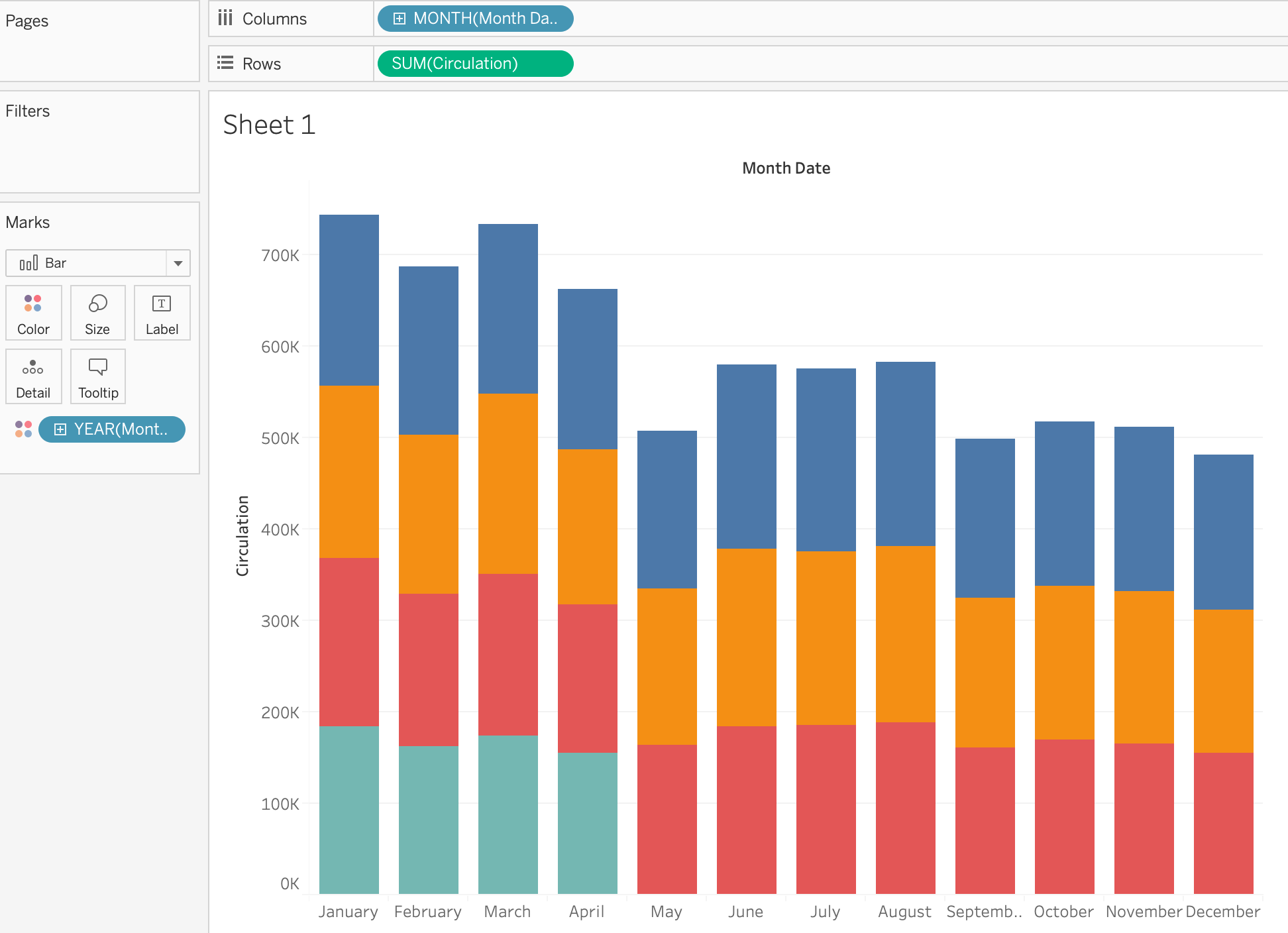Open the Size marks card
Screen dimensions: 1288x933
click(x=97, y=313)
